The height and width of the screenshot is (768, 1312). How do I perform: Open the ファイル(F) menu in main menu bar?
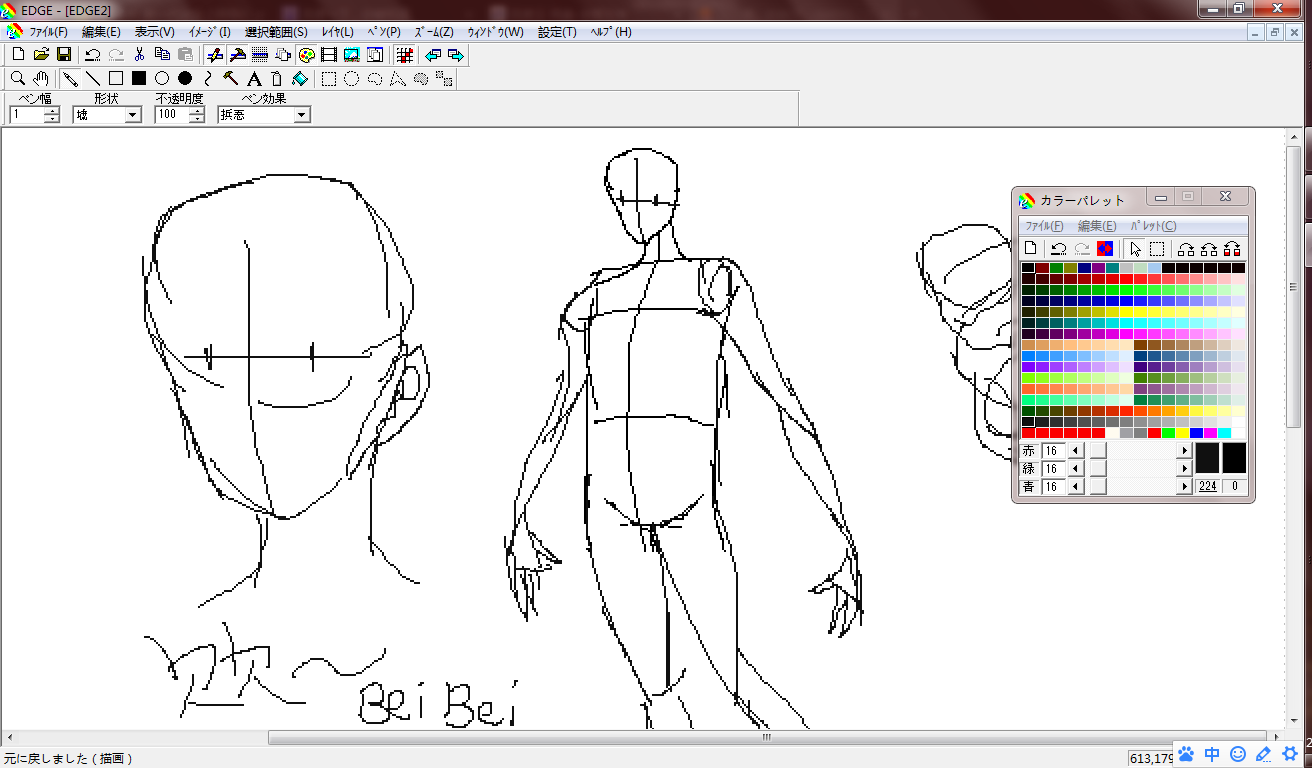pyautogui.click(x=48, y=32)
